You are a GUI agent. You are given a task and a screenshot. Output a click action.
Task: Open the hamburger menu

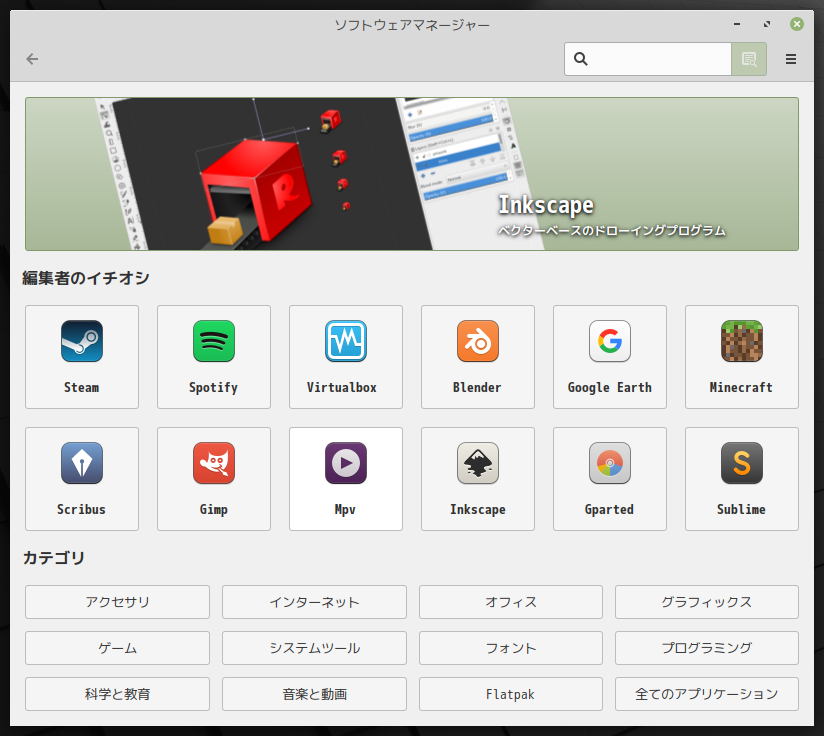(x=790, y=59)
